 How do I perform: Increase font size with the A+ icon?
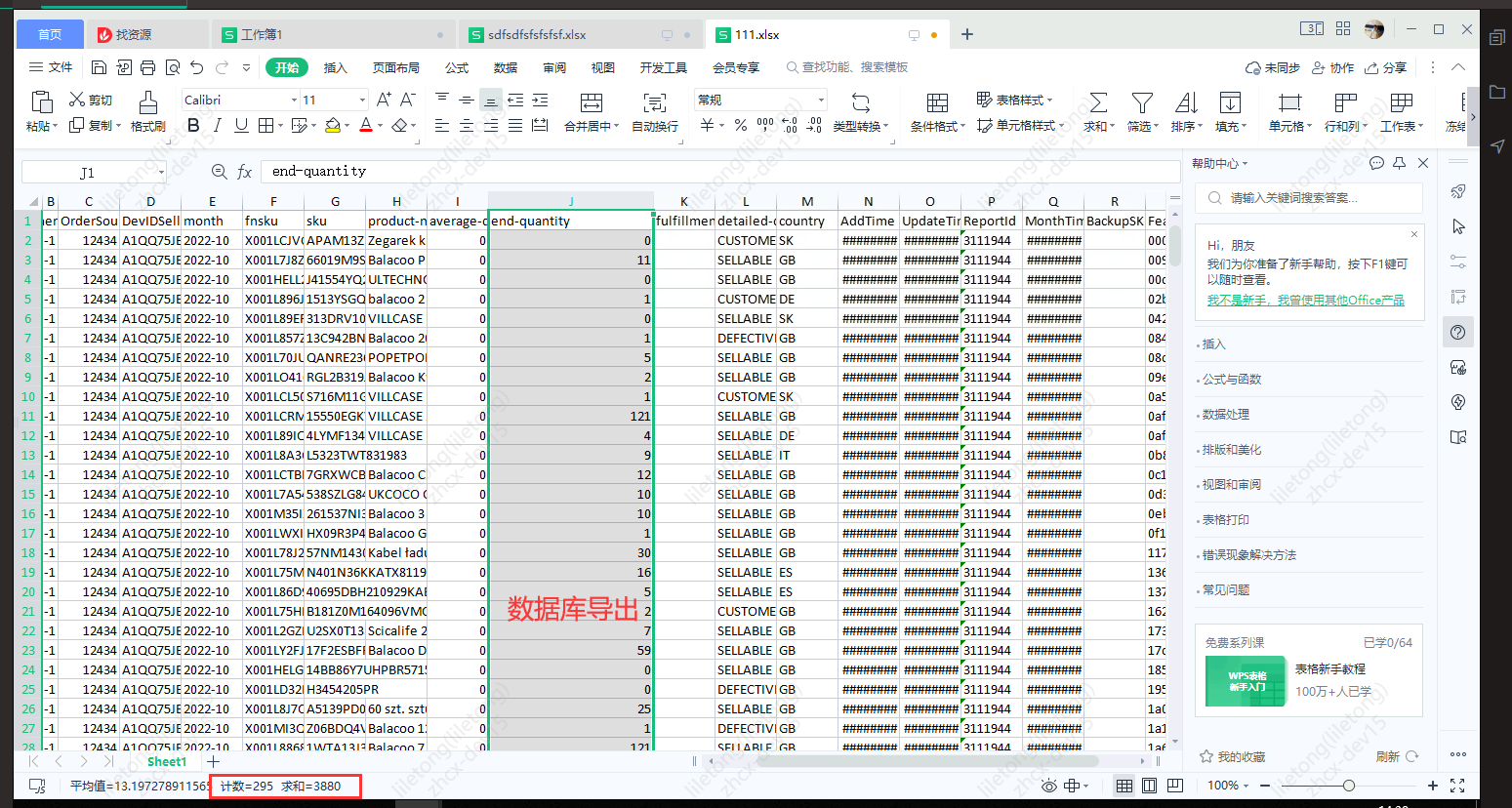(384, 100)
